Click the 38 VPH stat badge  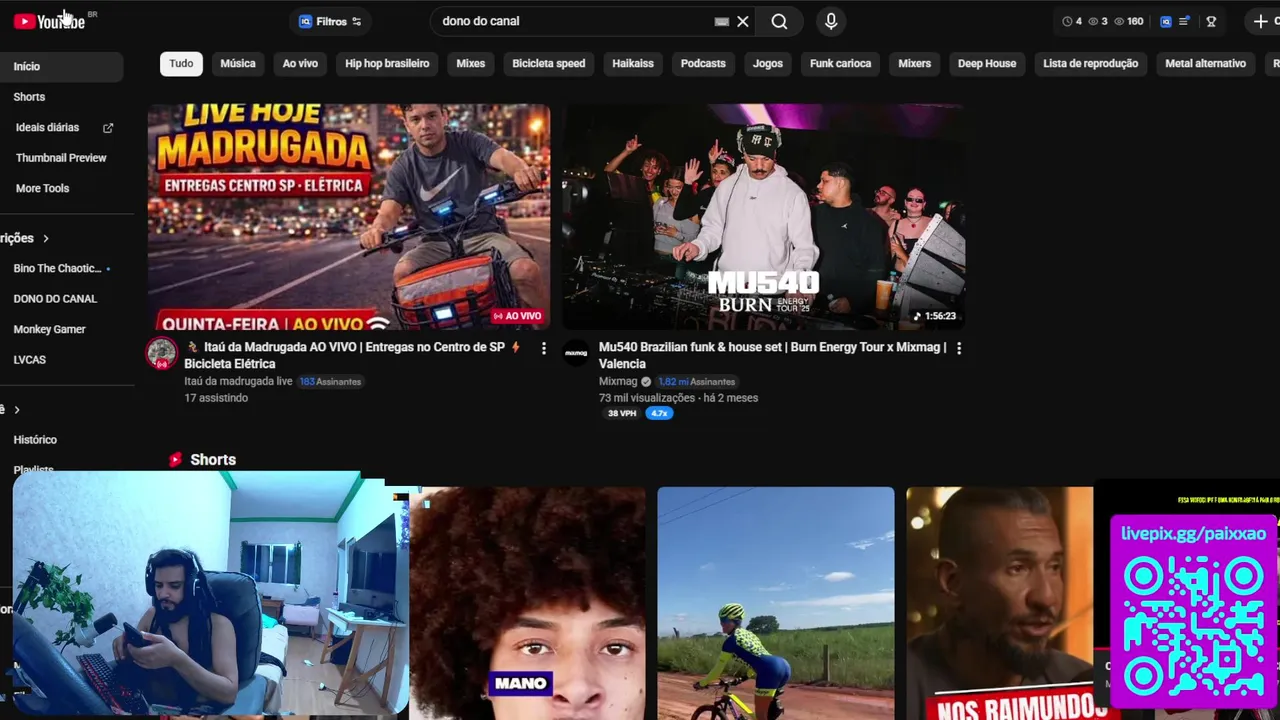[x=622, y=413]
